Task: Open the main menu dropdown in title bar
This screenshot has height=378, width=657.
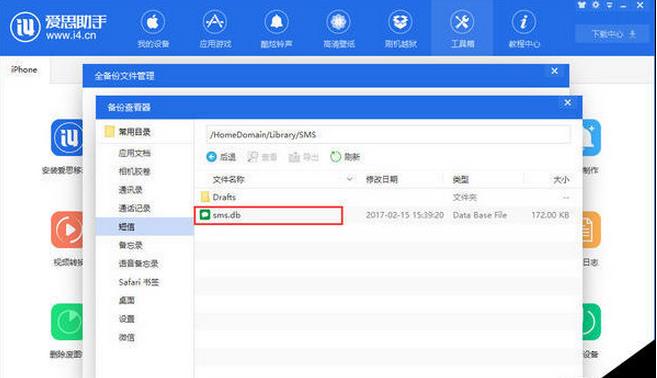Action: click(x=609, y=5)
